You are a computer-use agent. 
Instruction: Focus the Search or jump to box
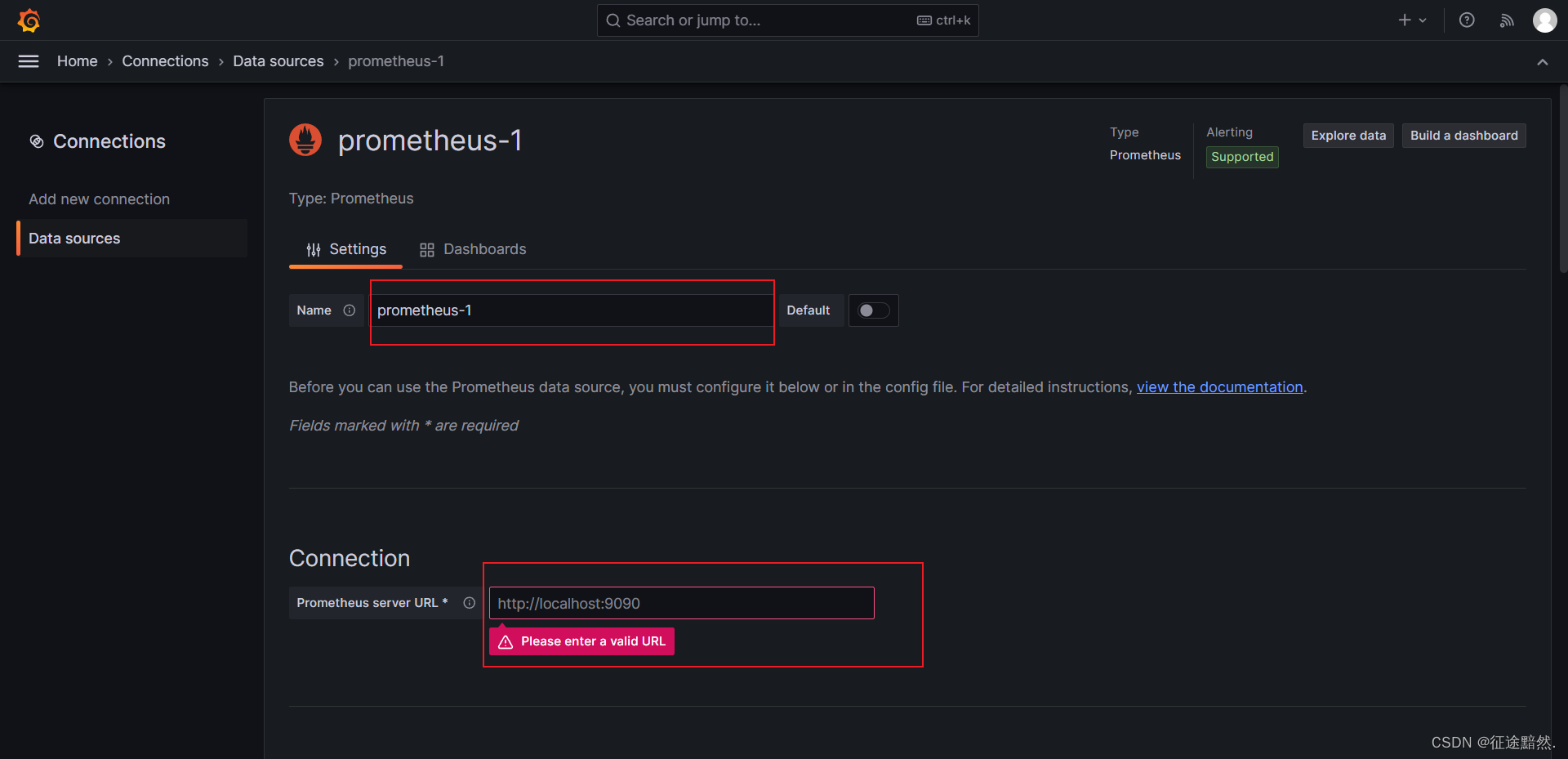[788, 20]
